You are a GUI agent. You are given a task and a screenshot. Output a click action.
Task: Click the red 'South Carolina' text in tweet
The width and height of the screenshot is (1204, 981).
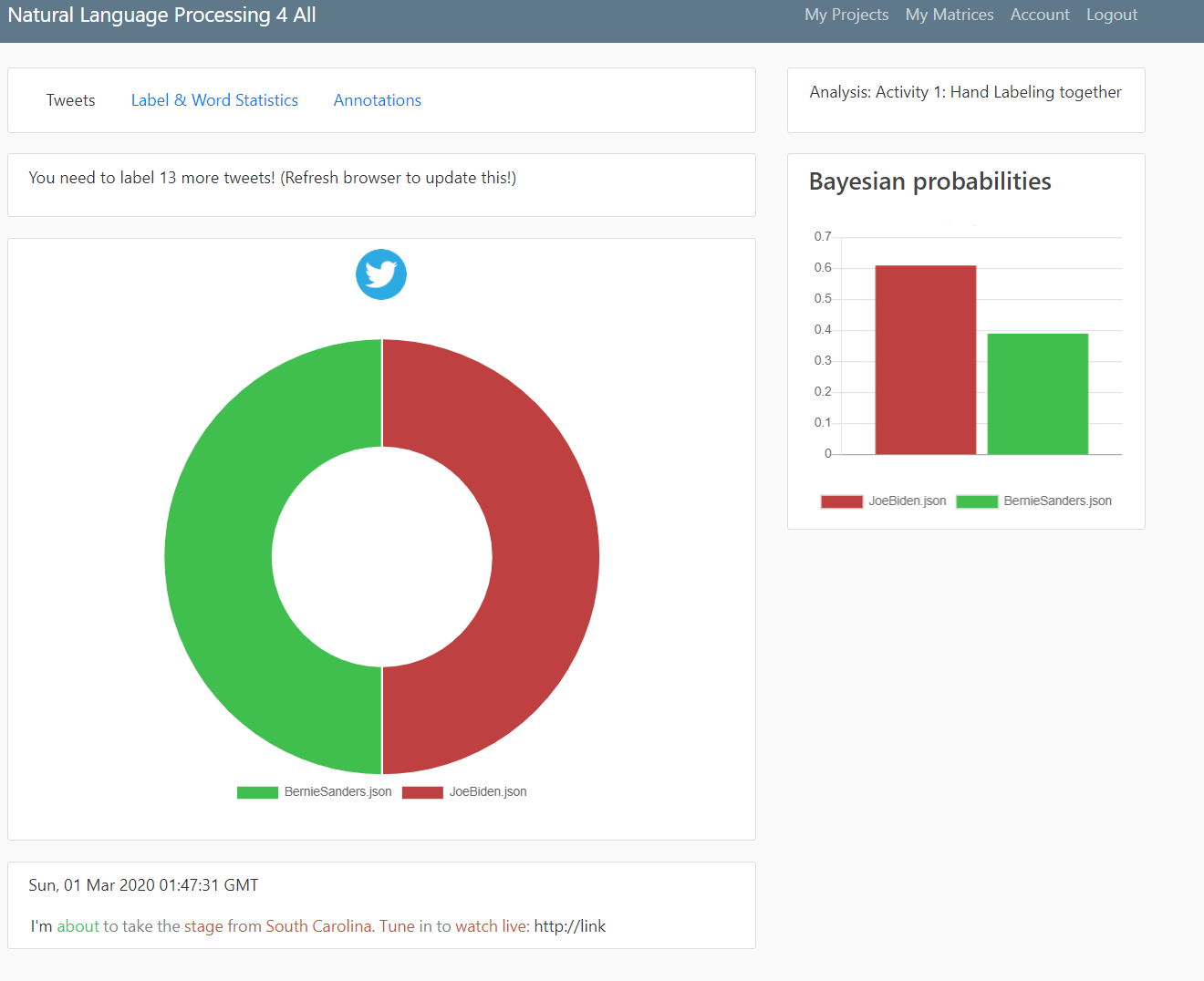point(319,926)
